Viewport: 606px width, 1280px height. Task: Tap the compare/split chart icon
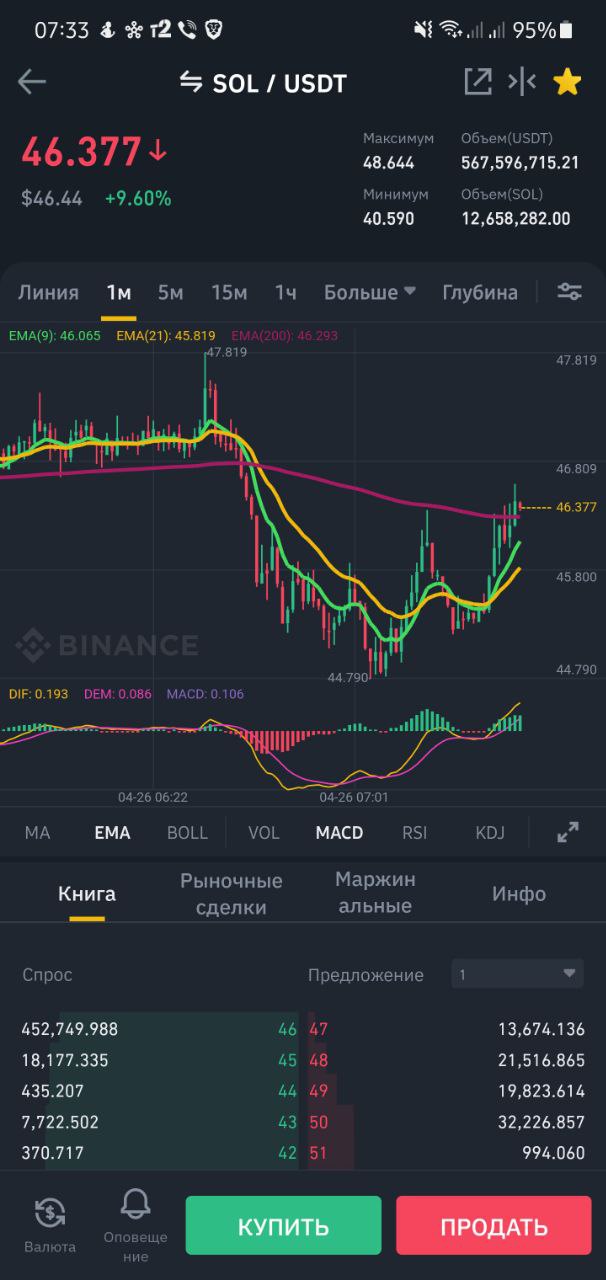pyautogui.click(x=522, y=82)
